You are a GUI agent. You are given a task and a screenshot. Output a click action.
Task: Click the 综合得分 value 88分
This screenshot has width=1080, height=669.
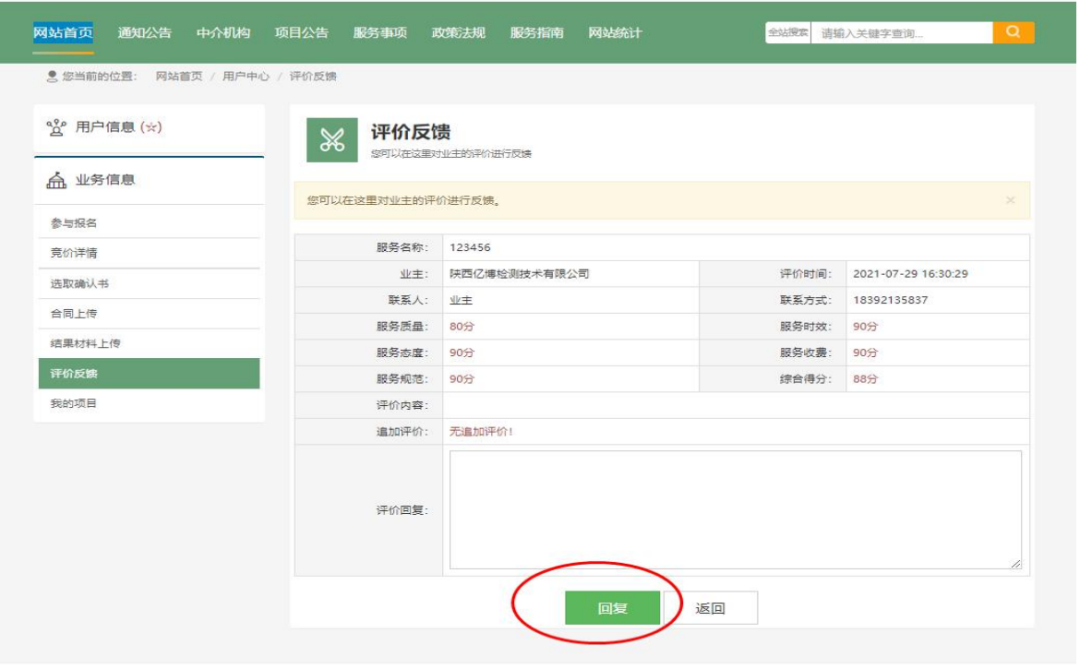pyautogui.click(x=865, y=378)
